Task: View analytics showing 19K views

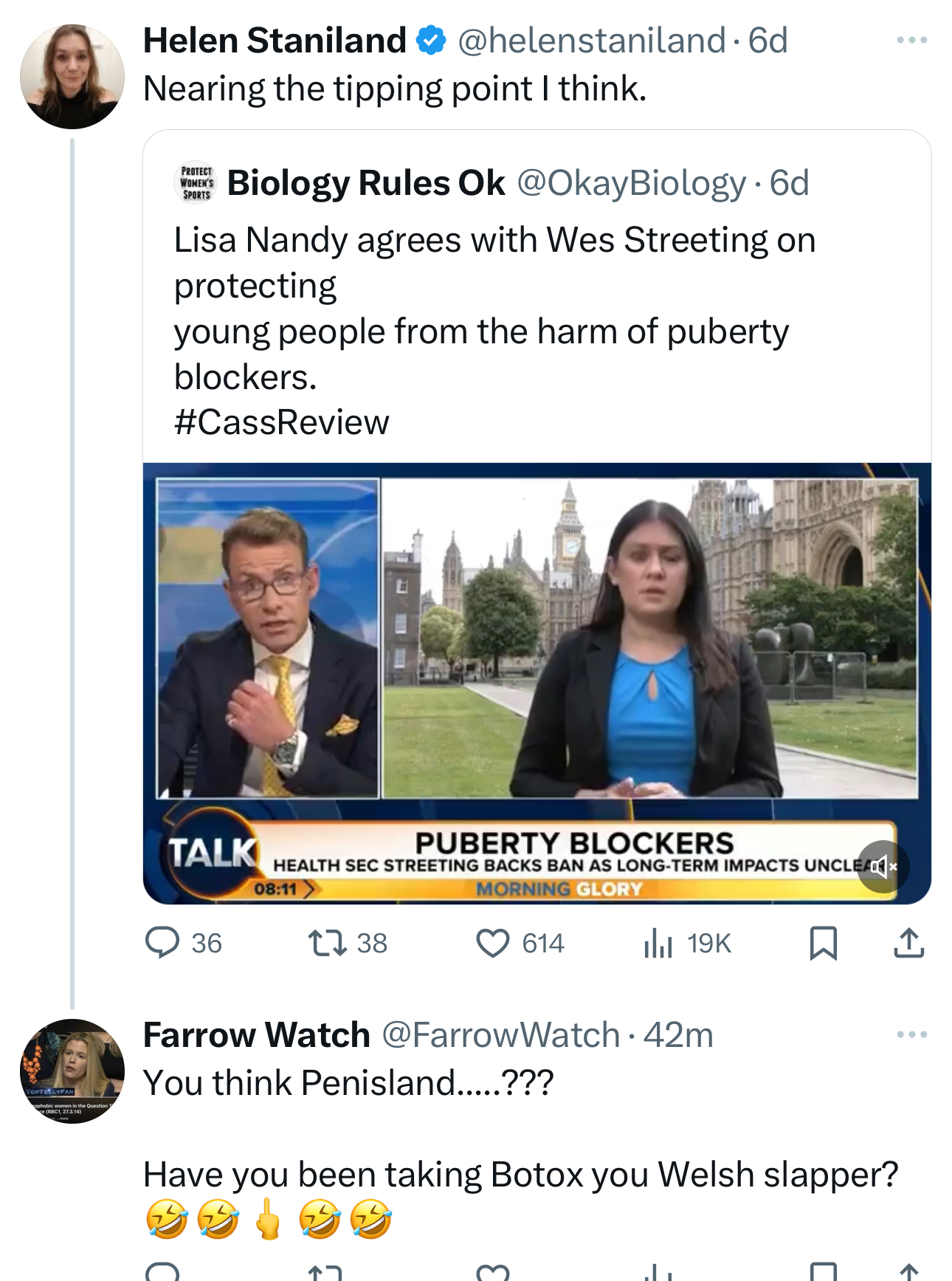Action: click(658, 943)
